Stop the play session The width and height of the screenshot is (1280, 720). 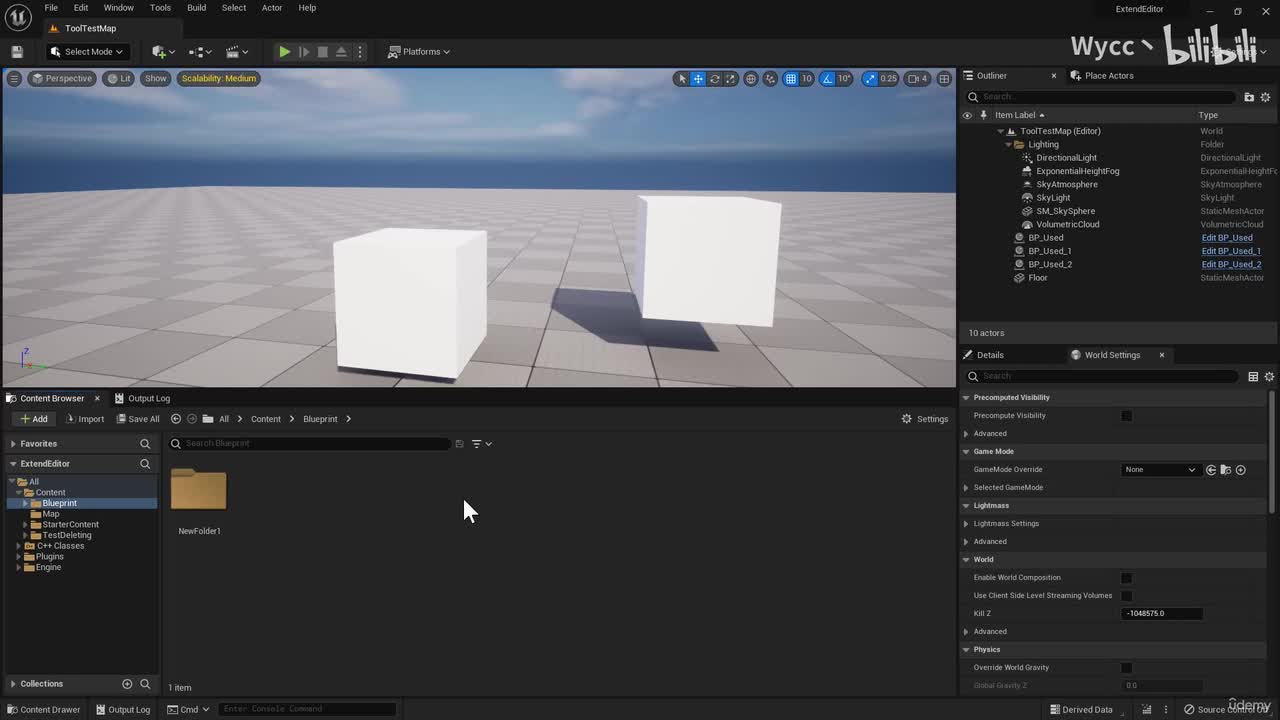click(322, 52)
